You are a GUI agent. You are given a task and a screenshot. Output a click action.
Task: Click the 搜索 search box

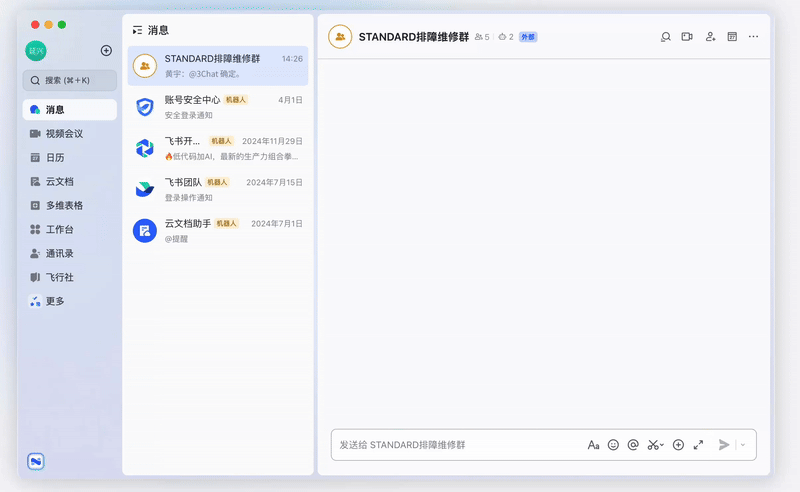click(69, 80)
